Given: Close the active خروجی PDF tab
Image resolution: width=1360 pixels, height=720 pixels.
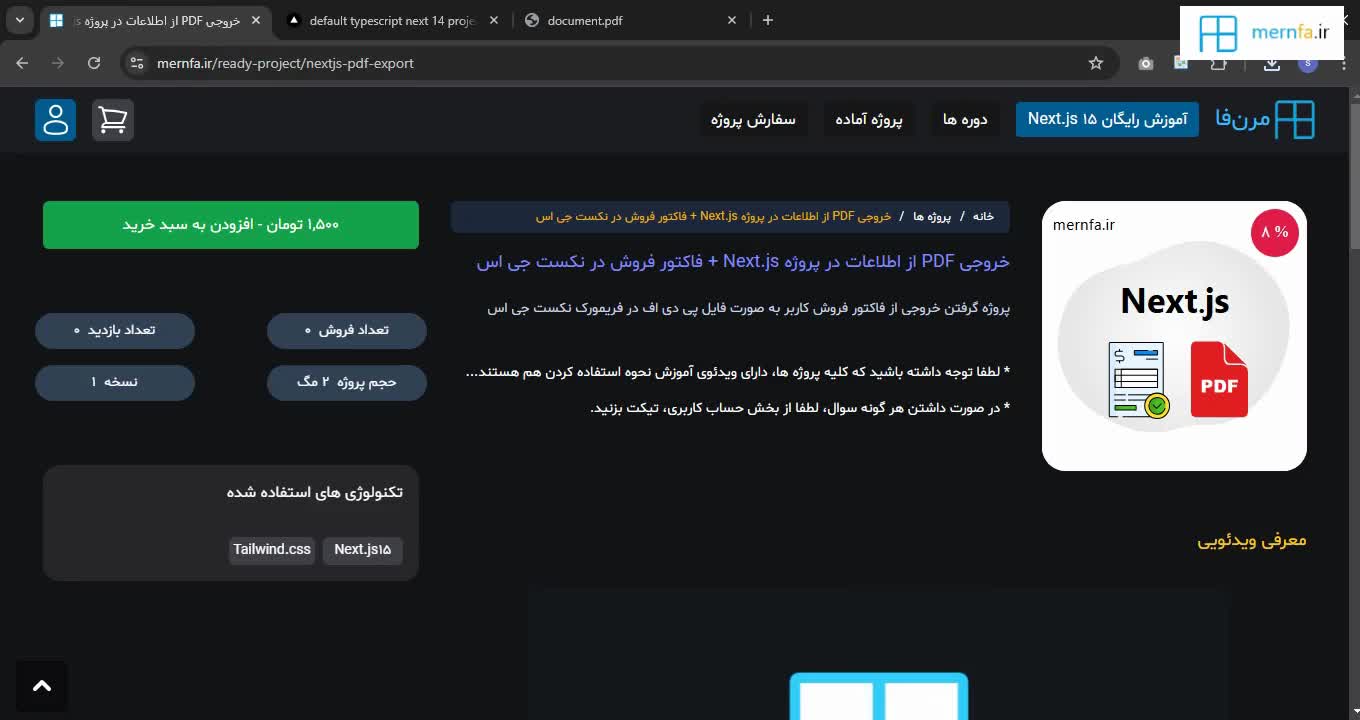Looking at the screenshot, I should click(x=256, y=20).
